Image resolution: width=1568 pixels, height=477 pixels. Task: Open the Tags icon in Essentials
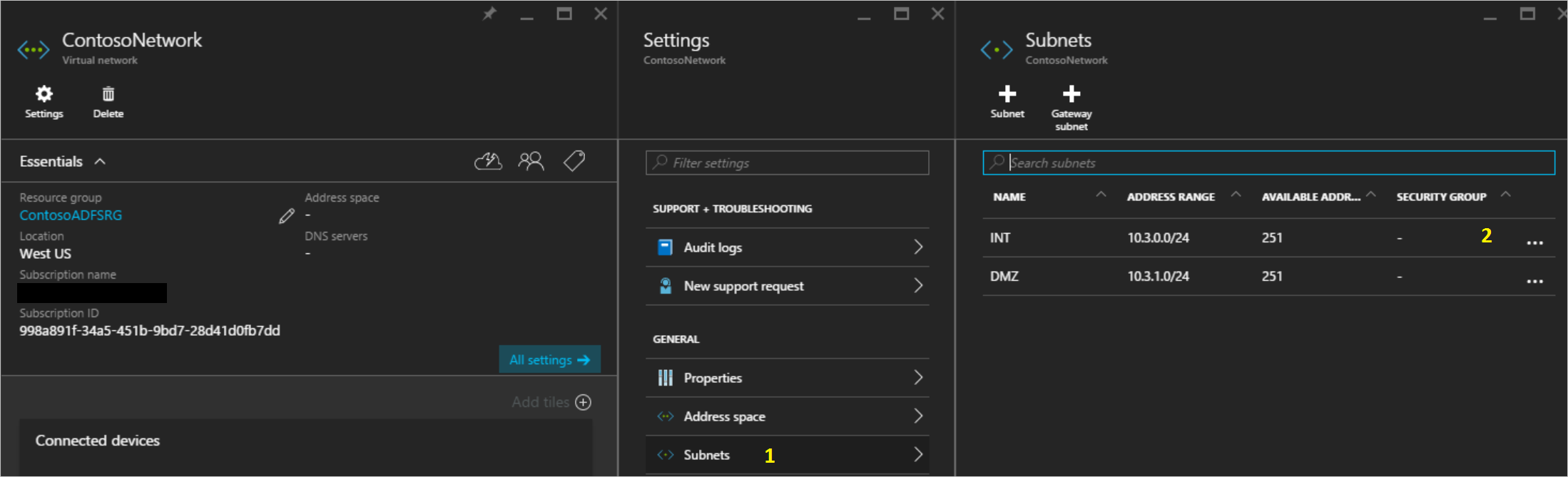click(574, 161)
